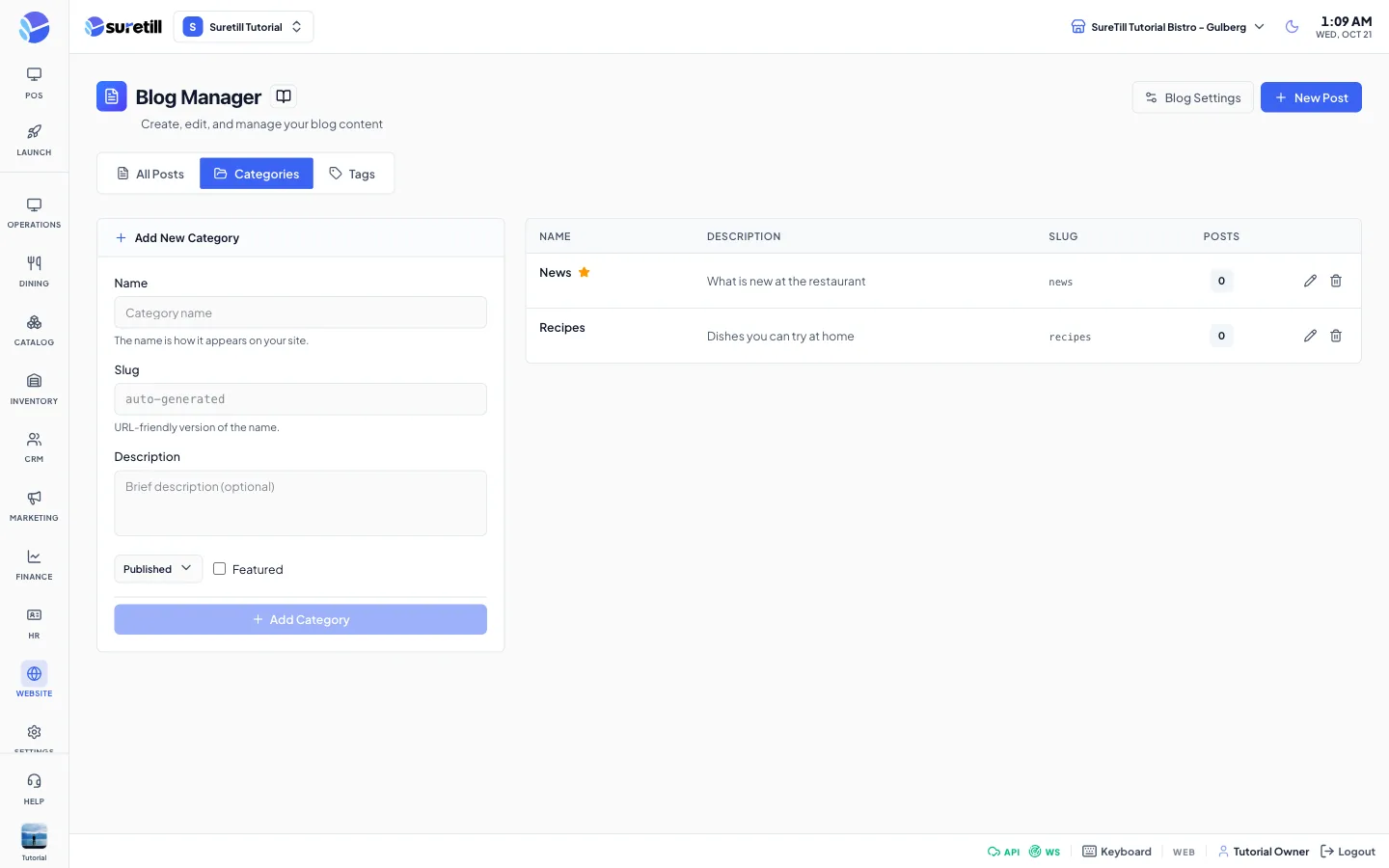Open Blog Settings
This screenshot has width=1389, height=868.
(1193, 97)
